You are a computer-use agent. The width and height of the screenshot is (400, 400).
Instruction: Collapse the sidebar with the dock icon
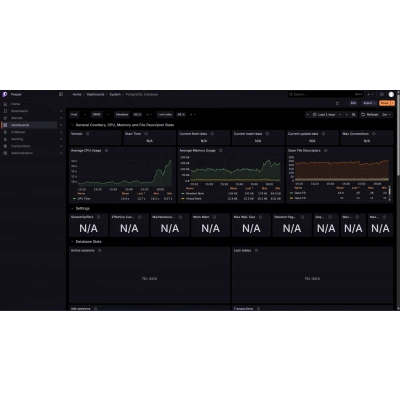coord(61,94)
